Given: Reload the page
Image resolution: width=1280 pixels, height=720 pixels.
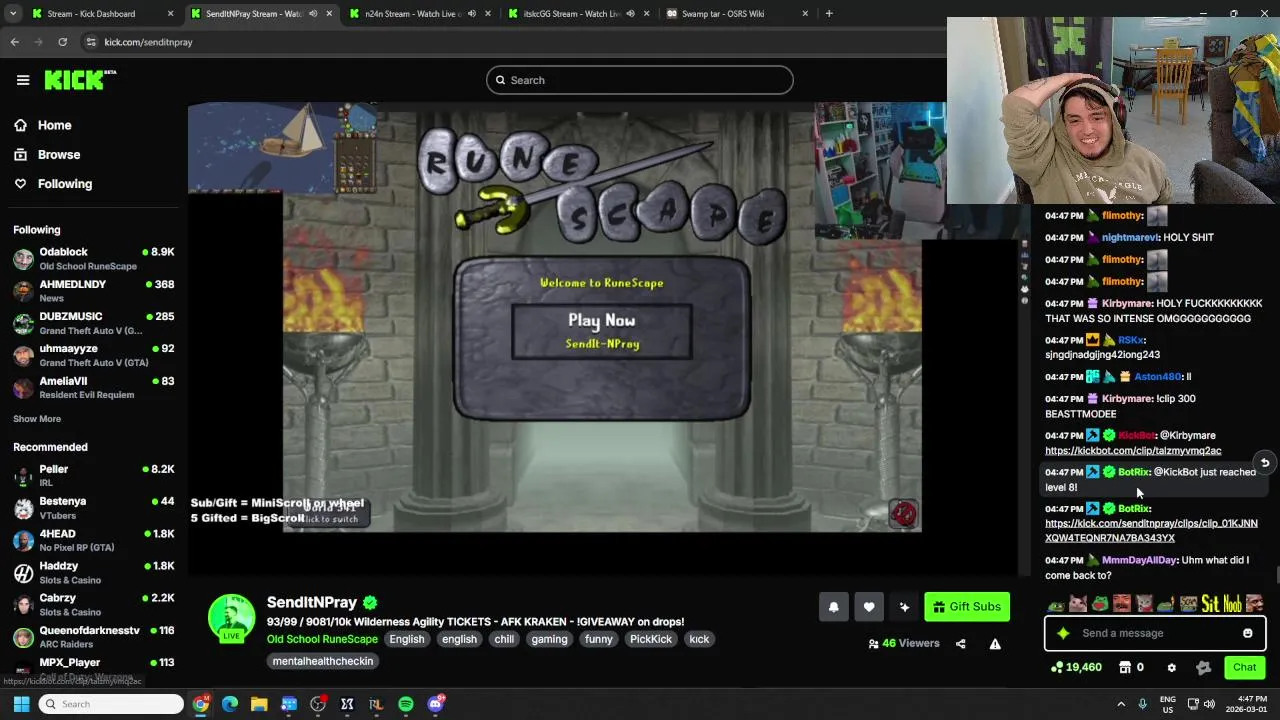Looking at the screenshot, I should point(62,42).
